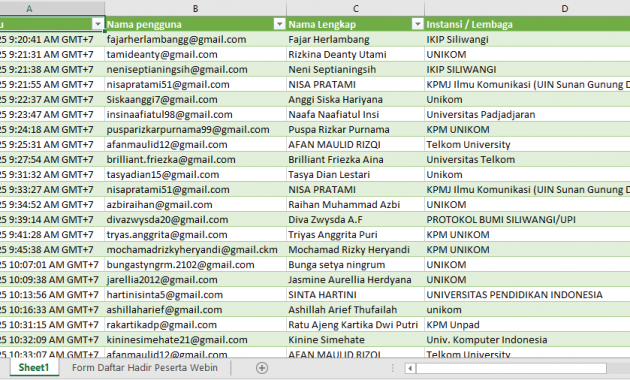Select timestamp cell 9:20:41 AM GMT+7
630x380 pixels.
click(x=52, y=39)
